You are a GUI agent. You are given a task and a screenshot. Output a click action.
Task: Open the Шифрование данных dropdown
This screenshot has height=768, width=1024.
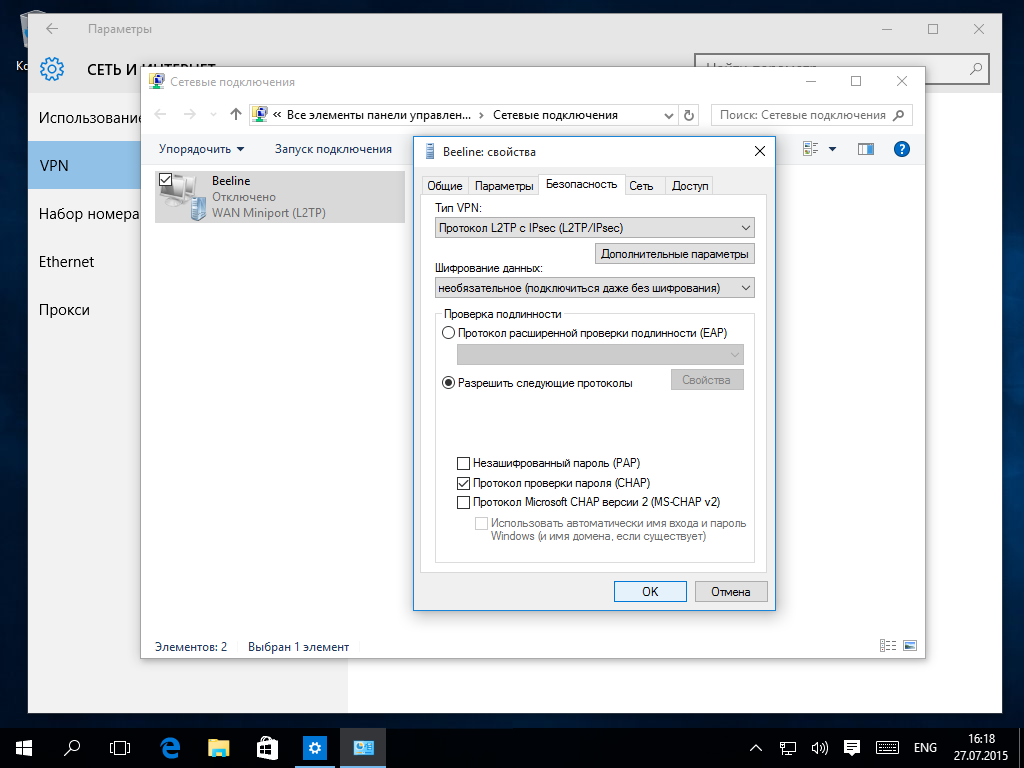coord(594,288)
